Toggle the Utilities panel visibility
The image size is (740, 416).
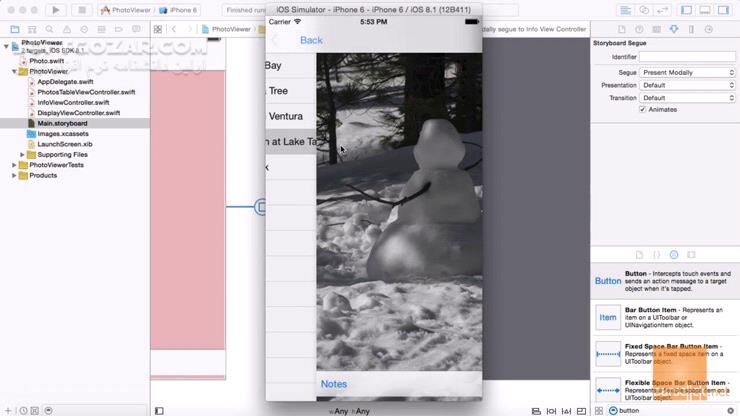(x=724, y=10)
